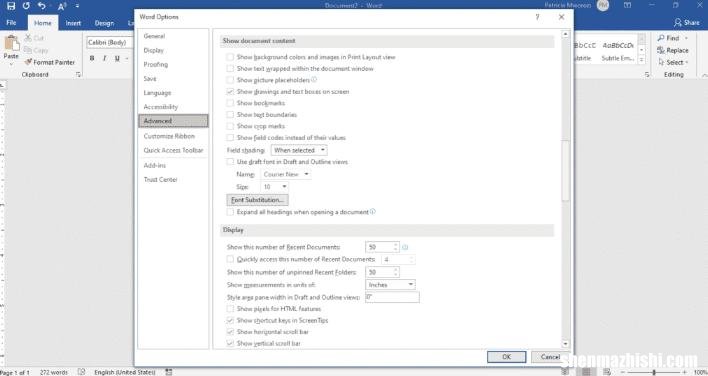The height and width of the screenshot is (376, 708).
Task: Enable Show background colors and images checkbox
Action: (x=230, y=57)
